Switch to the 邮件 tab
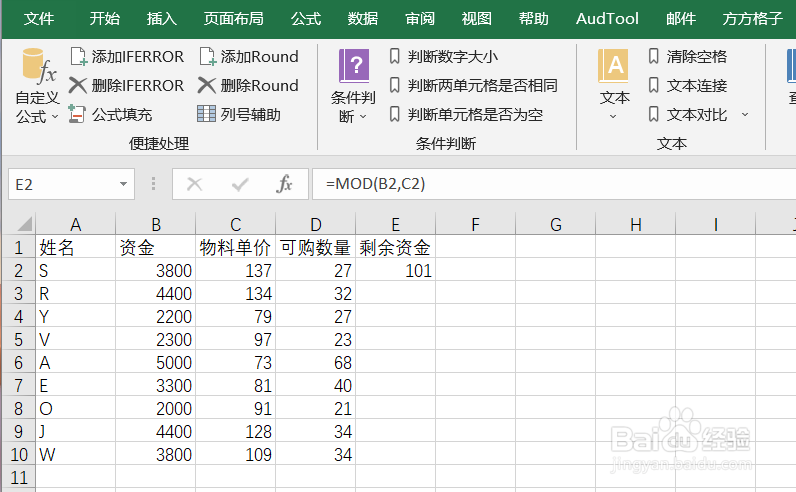This screenshot has height=492, width=796. tap(681, 19)
